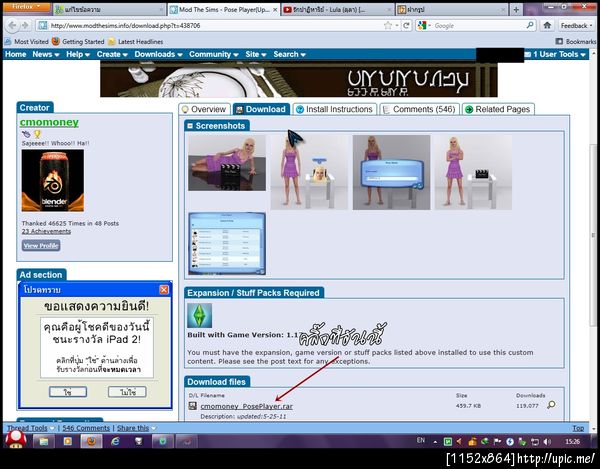The width and height of the screenshot is (600, 469).
Task: Open the Blender can avatar image
Action: pyautogui.click(x=53, y=181)
